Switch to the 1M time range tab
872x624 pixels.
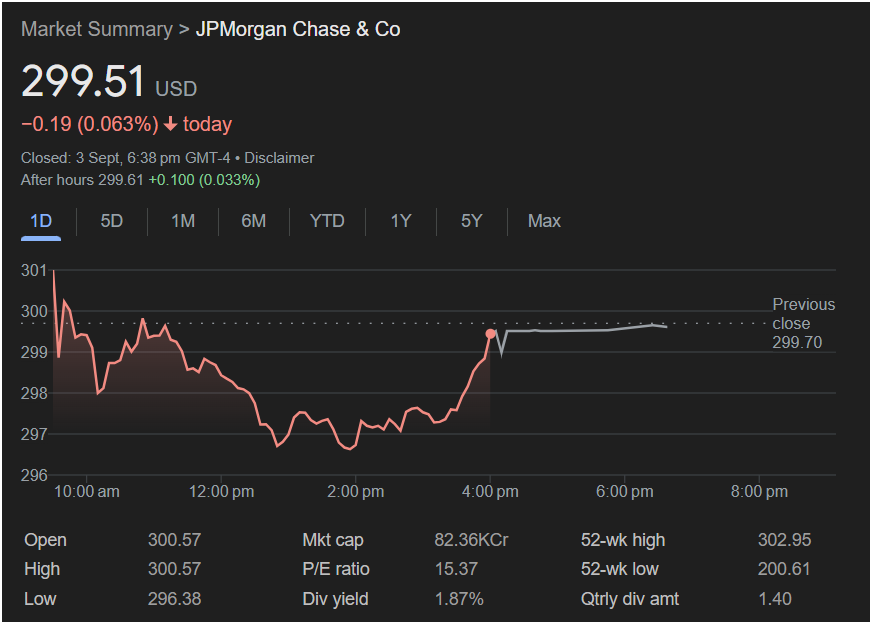click(x=183, y=221)
